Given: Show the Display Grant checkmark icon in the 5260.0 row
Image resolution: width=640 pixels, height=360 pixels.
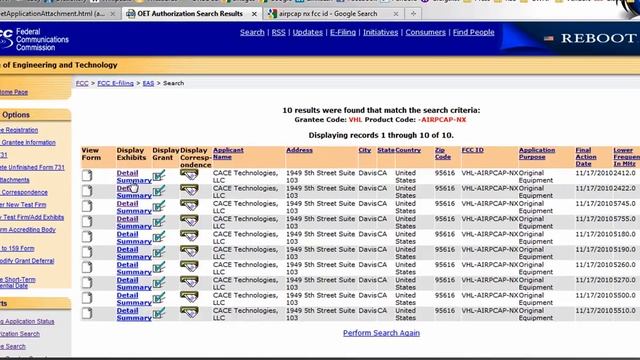Looking at the screenshot, I should [159, 267].
